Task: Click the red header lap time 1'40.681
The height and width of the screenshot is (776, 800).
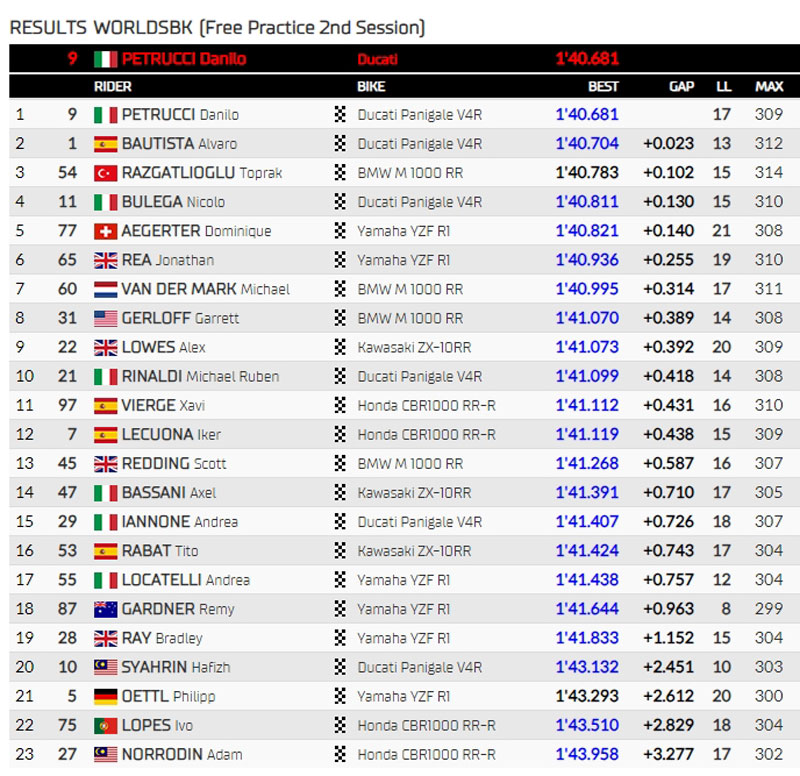Action: [x=587, y=59]
